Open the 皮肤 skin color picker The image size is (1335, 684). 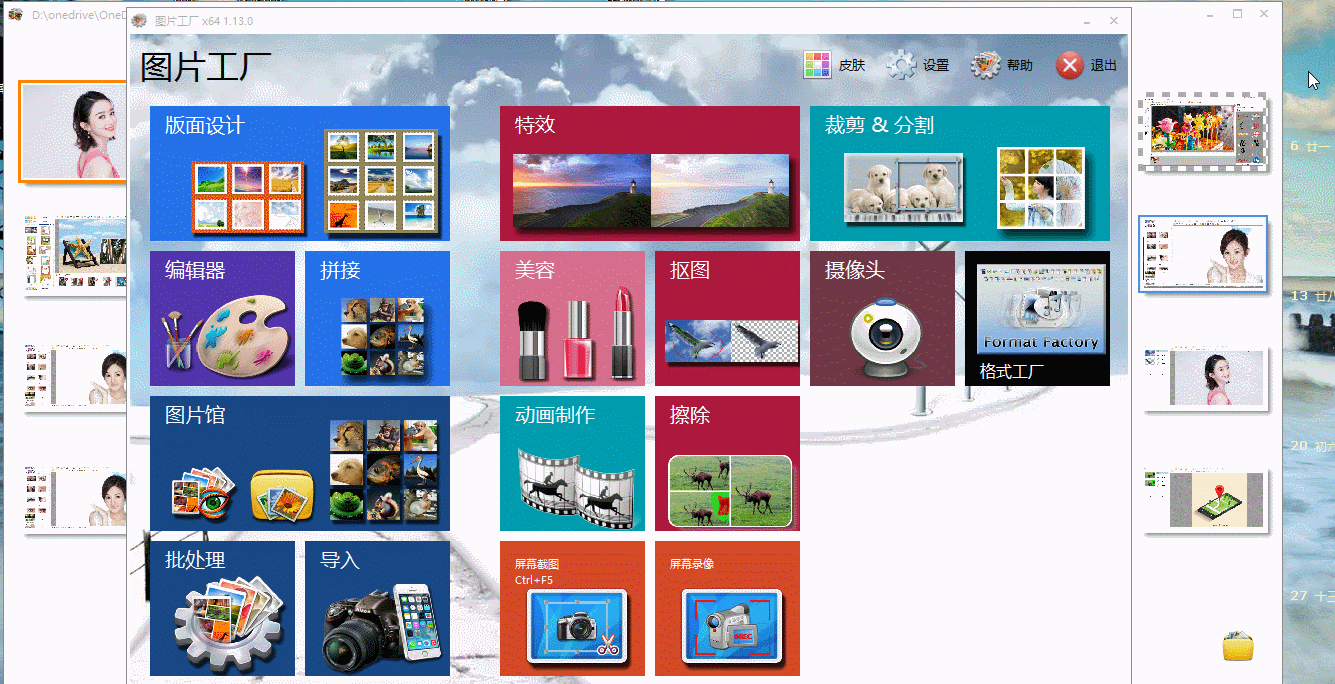point(834,66)
